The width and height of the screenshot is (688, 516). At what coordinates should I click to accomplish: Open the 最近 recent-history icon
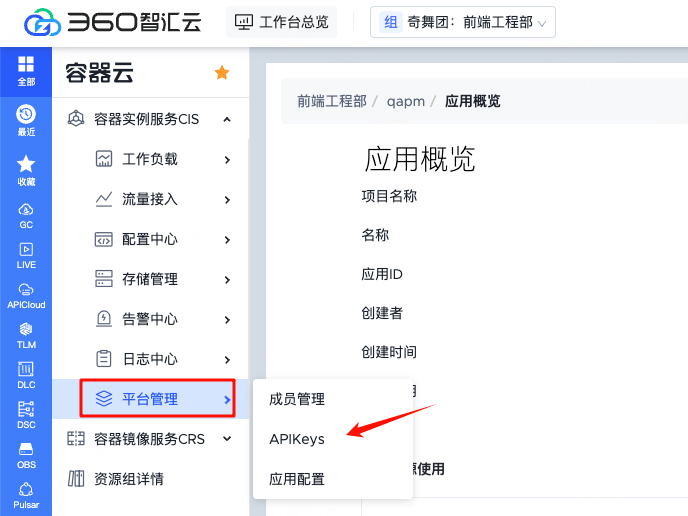[26, 114]
